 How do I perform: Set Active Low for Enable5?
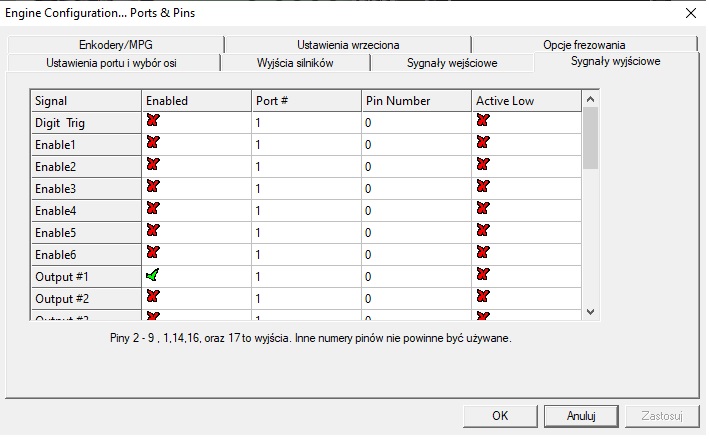(x=483, y=230)
